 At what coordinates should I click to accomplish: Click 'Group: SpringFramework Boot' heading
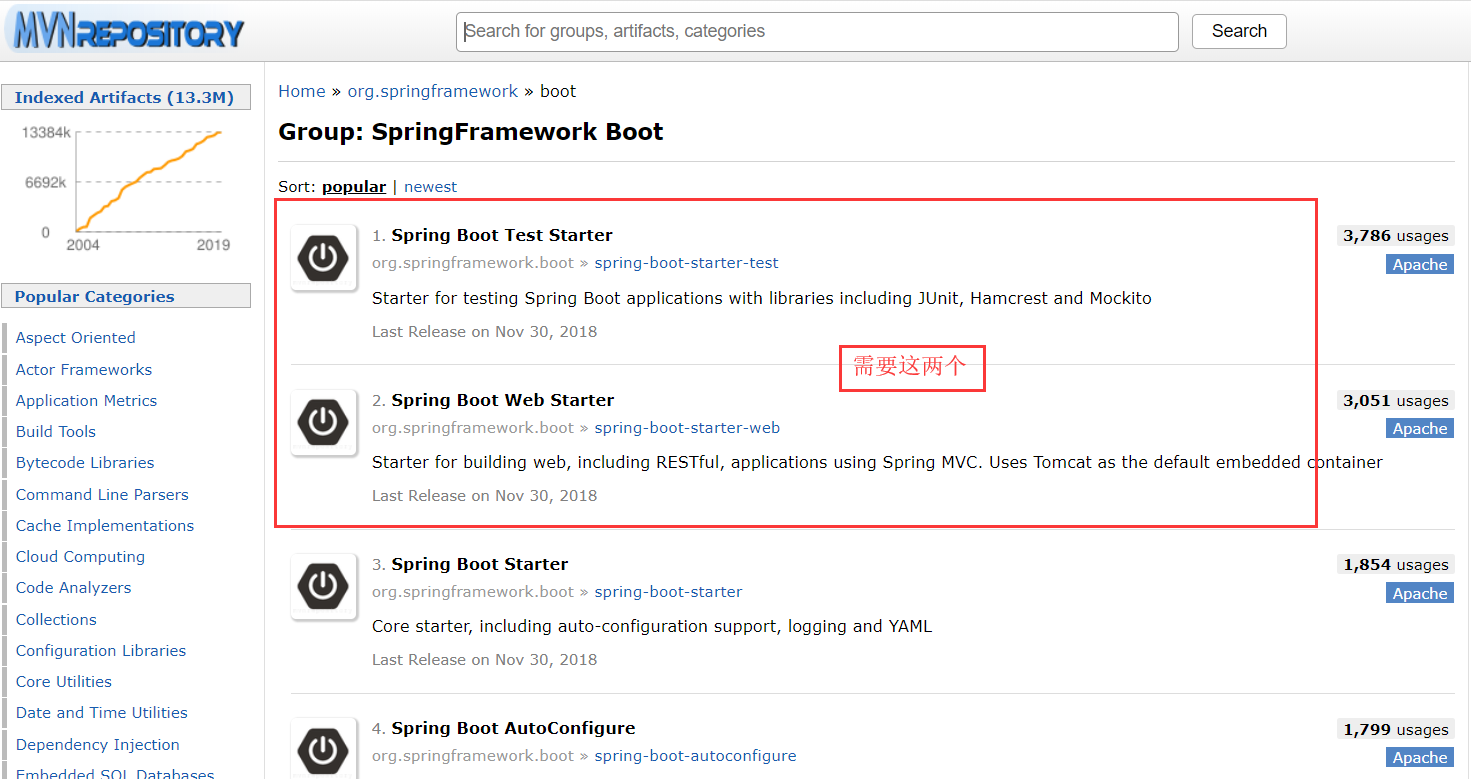tap(471, 132)
